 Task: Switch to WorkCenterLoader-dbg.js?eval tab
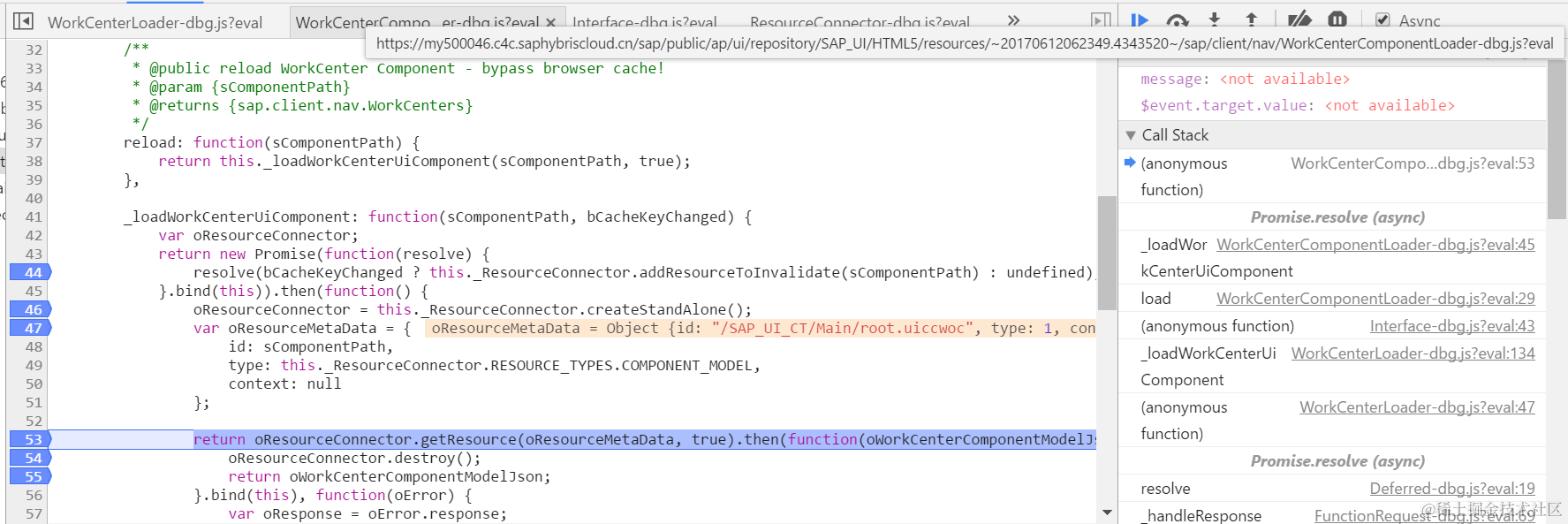tap(155, 22)
